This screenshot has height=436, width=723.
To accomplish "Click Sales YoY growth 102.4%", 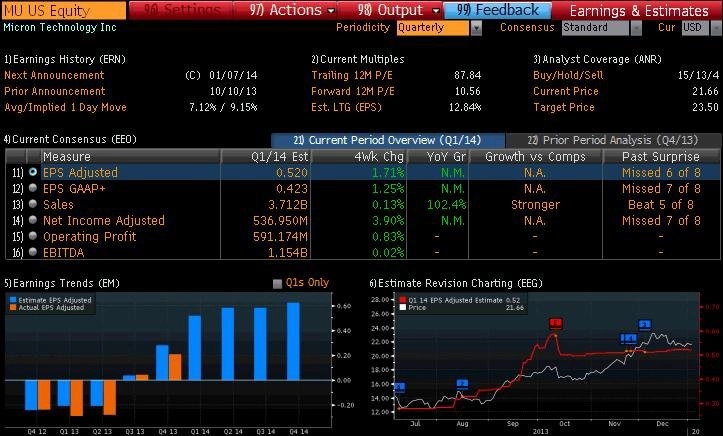I will coord(446,204).
